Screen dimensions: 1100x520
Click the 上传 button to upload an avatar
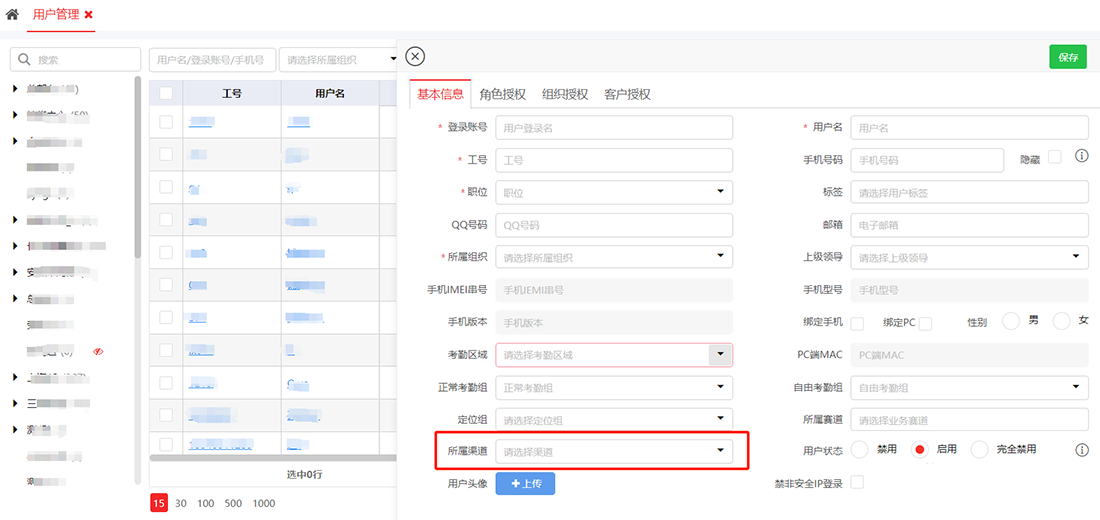click(525, 484)
